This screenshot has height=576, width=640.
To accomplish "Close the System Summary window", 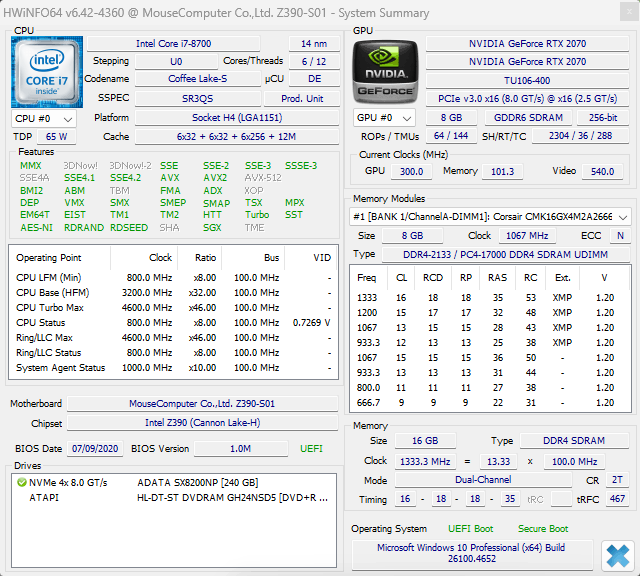I will (629, 12).
